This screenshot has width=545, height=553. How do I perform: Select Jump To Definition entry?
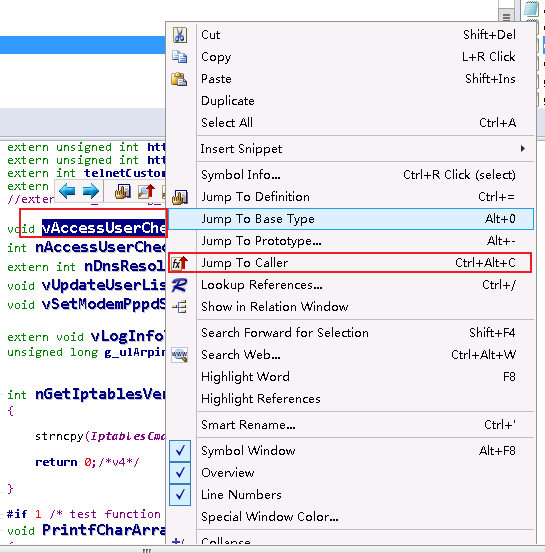351,197
